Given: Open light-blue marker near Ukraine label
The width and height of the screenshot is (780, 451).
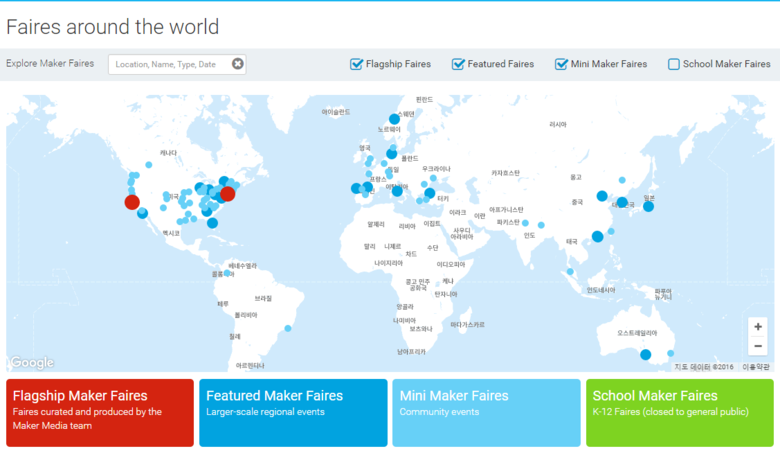Looking at the screenshot, I should click(433, 178).
